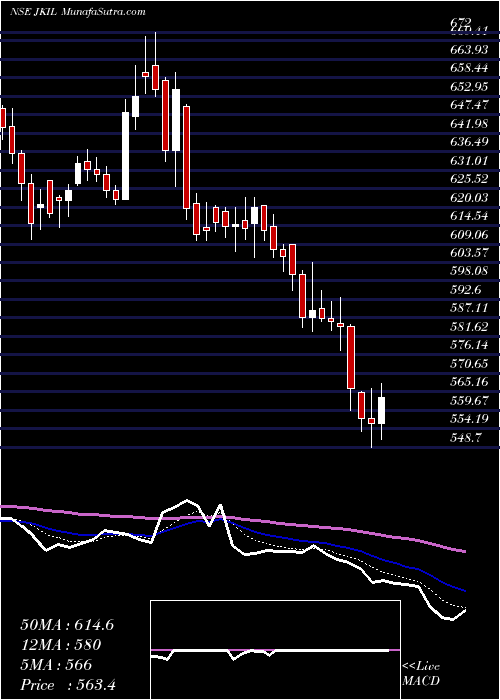Click the 592.6 price axis label
The width and height of the screenshot is (500, 700).
click(x=466, y=290)
